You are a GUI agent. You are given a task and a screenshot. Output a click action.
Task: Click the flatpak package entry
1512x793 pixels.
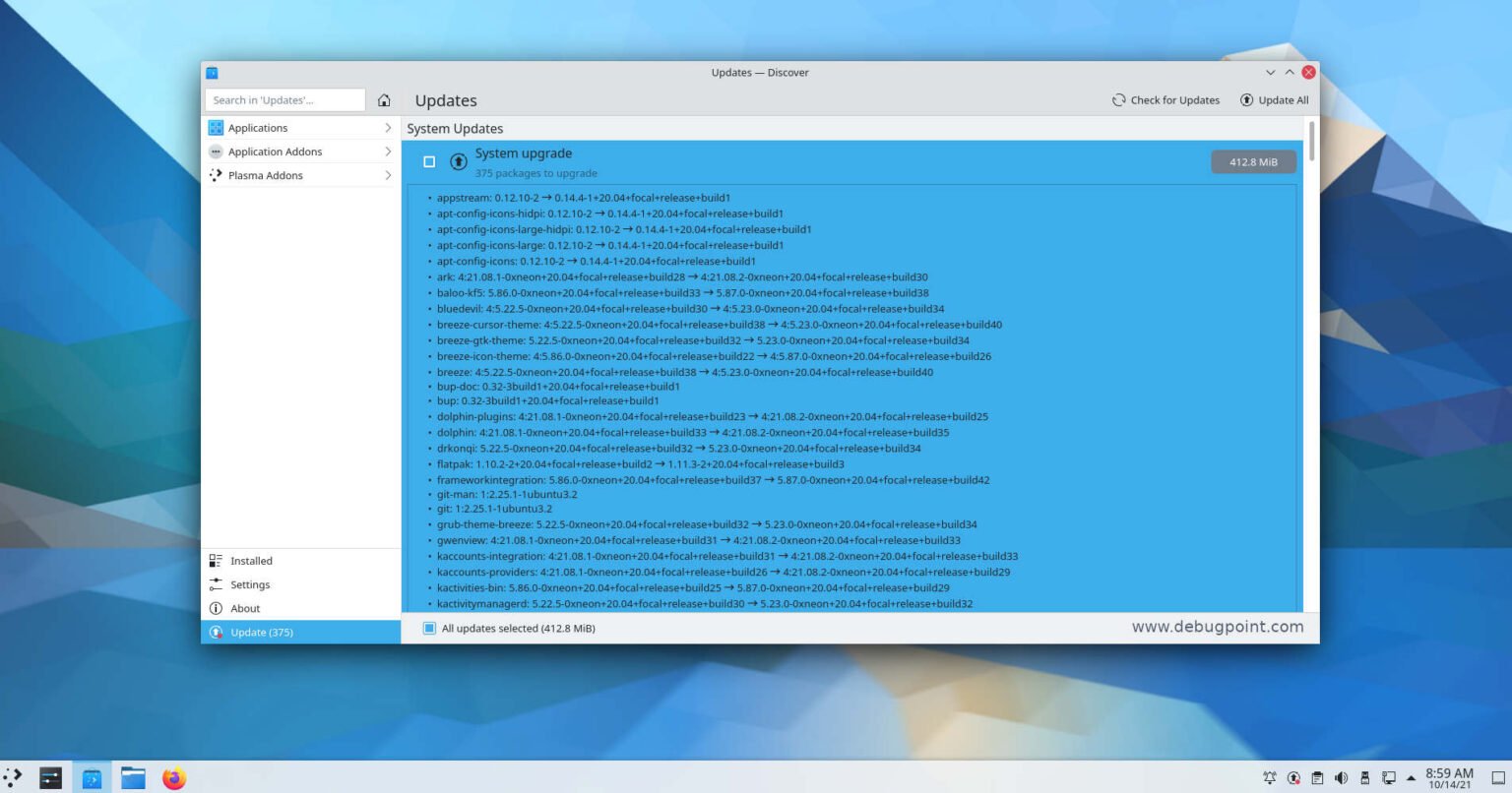[641, 464]
